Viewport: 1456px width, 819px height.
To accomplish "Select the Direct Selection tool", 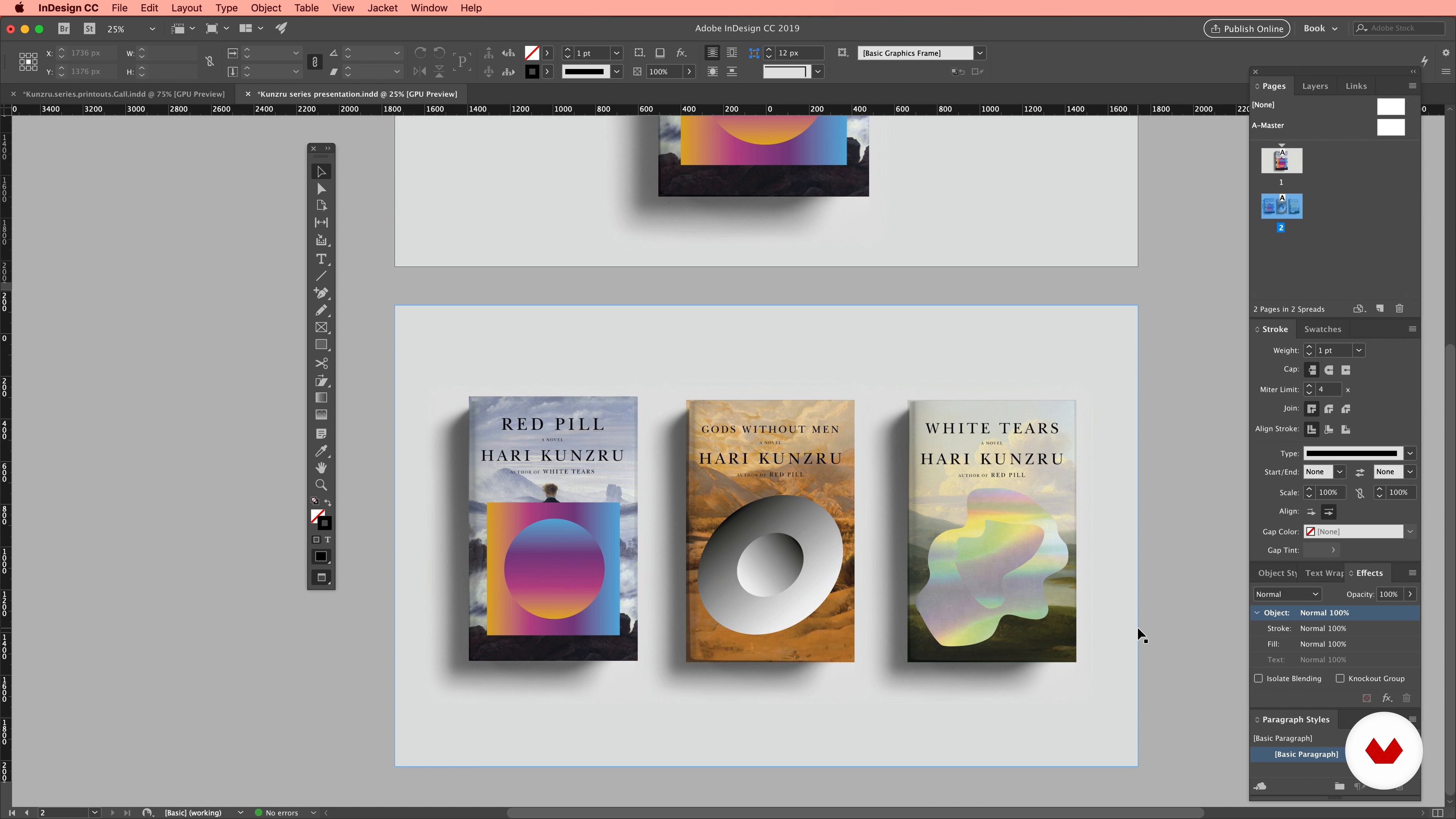I will point(321,189).
